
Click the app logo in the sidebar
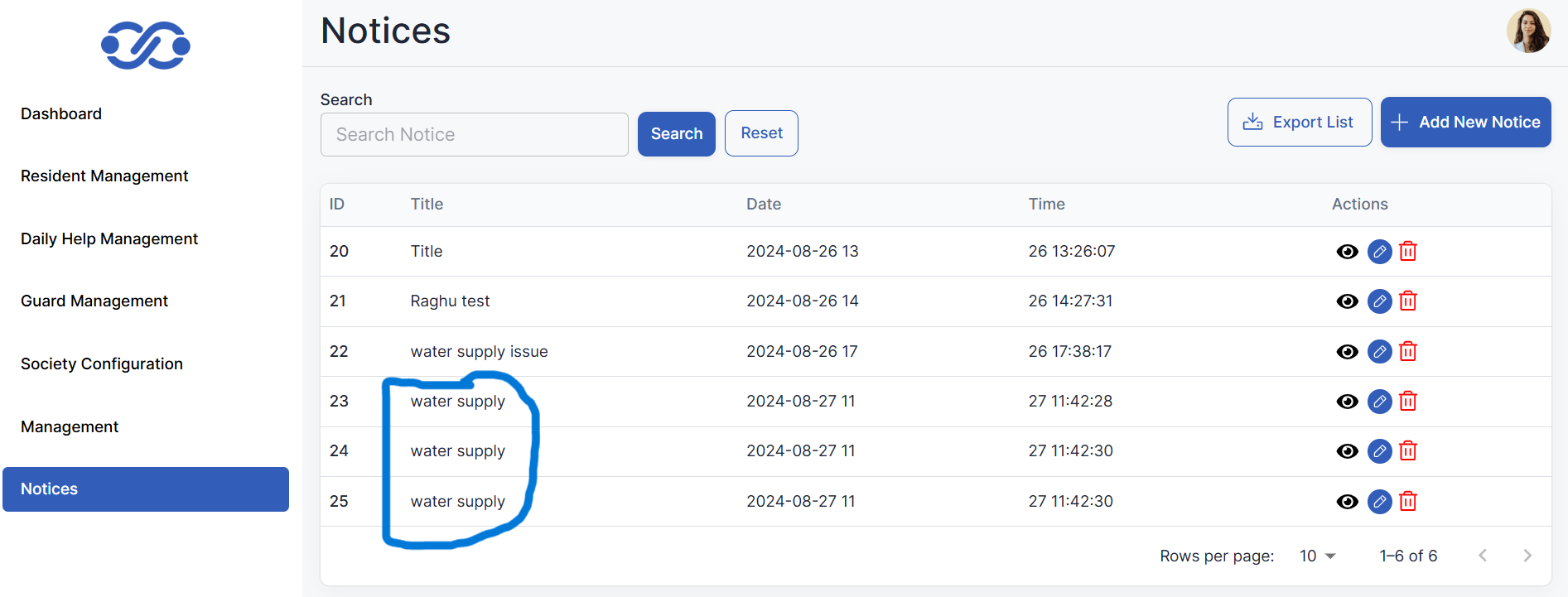[146, 46]
